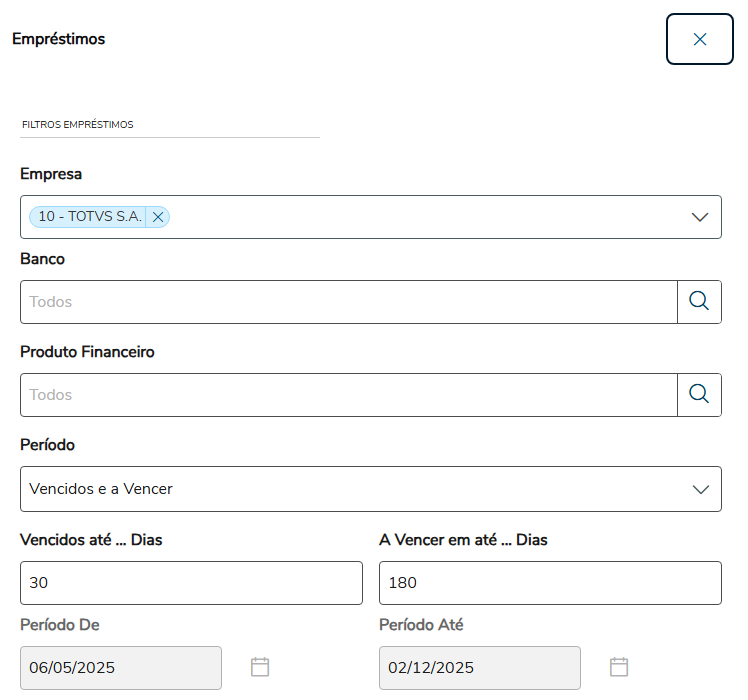Close the Empréstimos panel

(x=700, y=39)
